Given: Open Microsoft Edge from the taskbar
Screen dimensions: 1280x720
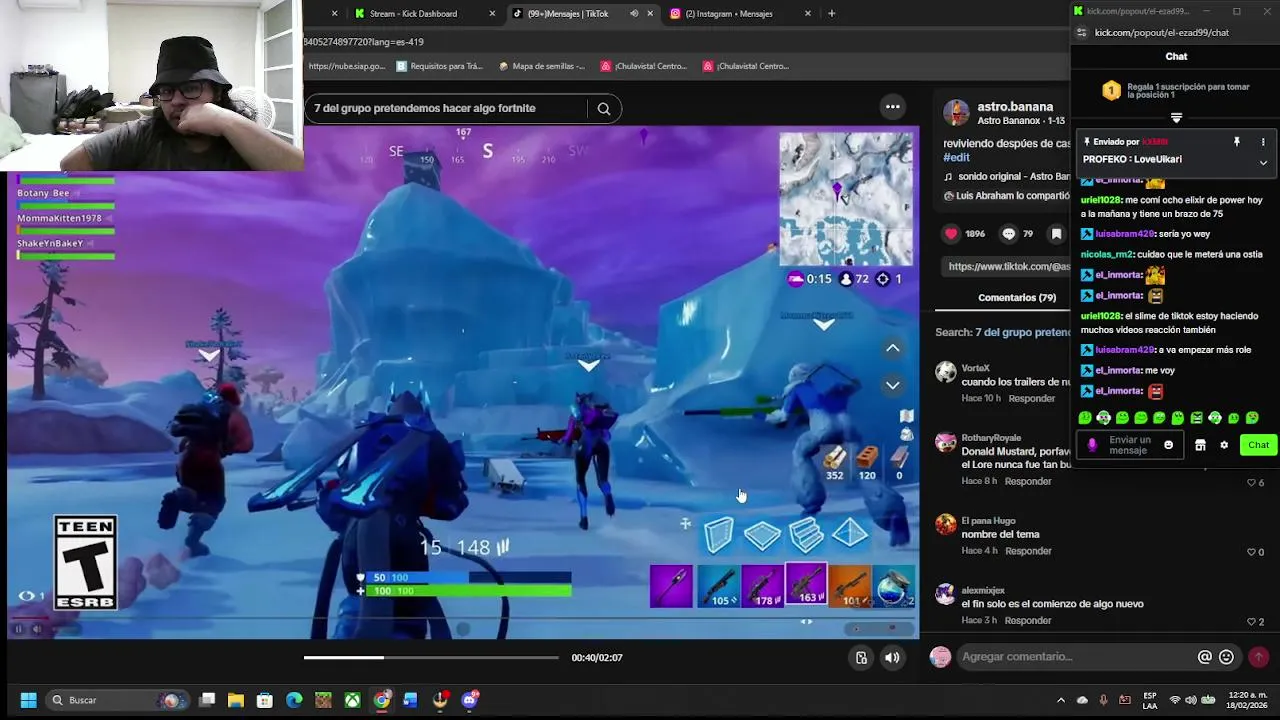Looking at the screenshot, I should tap(294, 700).
